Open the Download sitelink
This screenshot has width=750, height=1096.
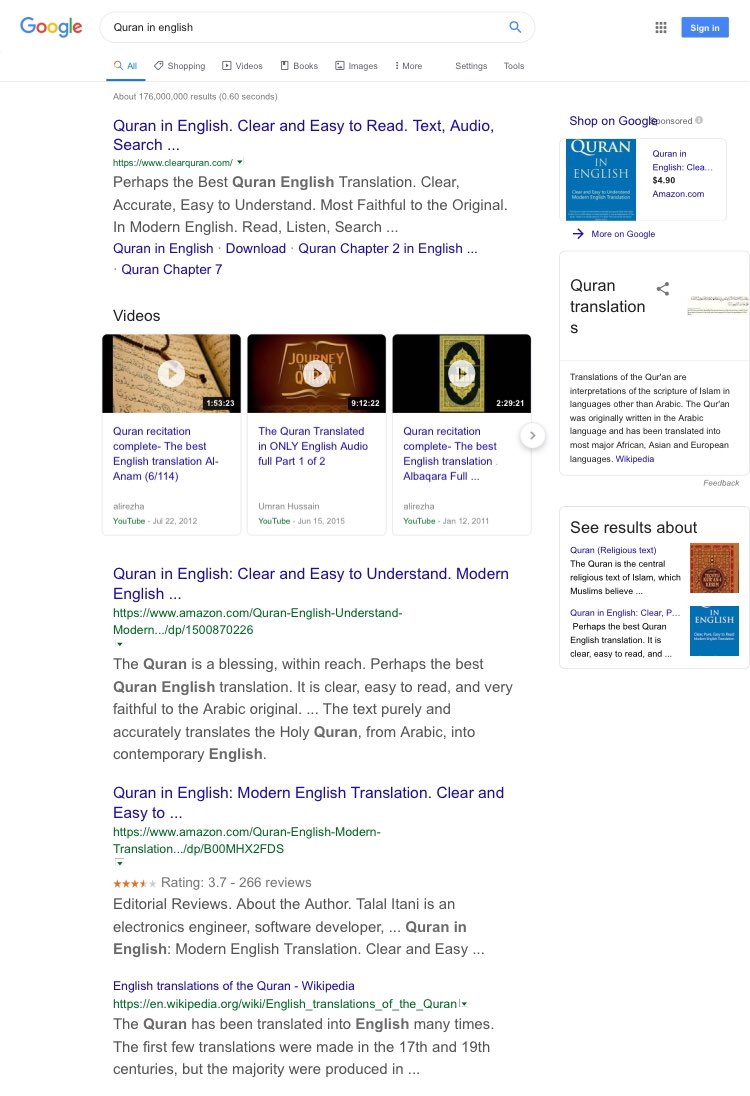click(256, 248)
